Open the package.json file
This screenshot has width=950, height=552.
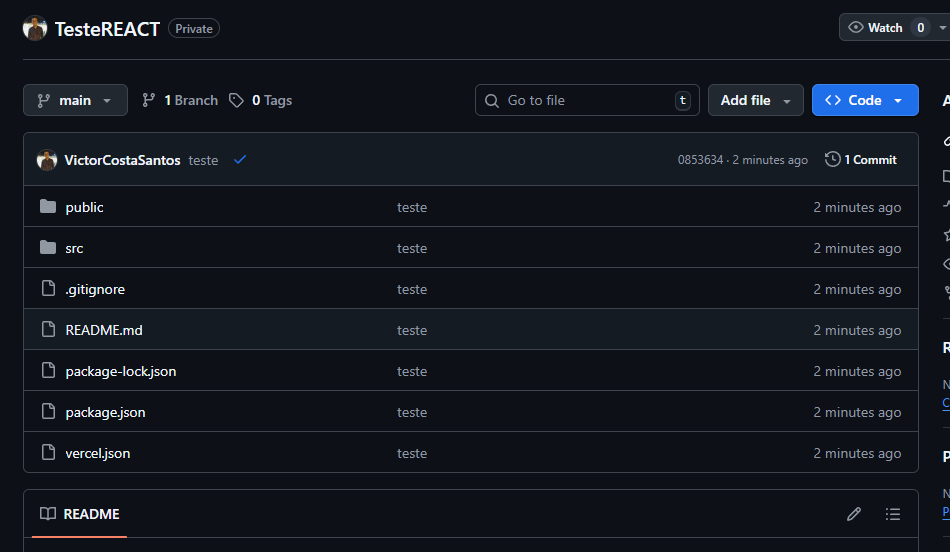point(105,412)
